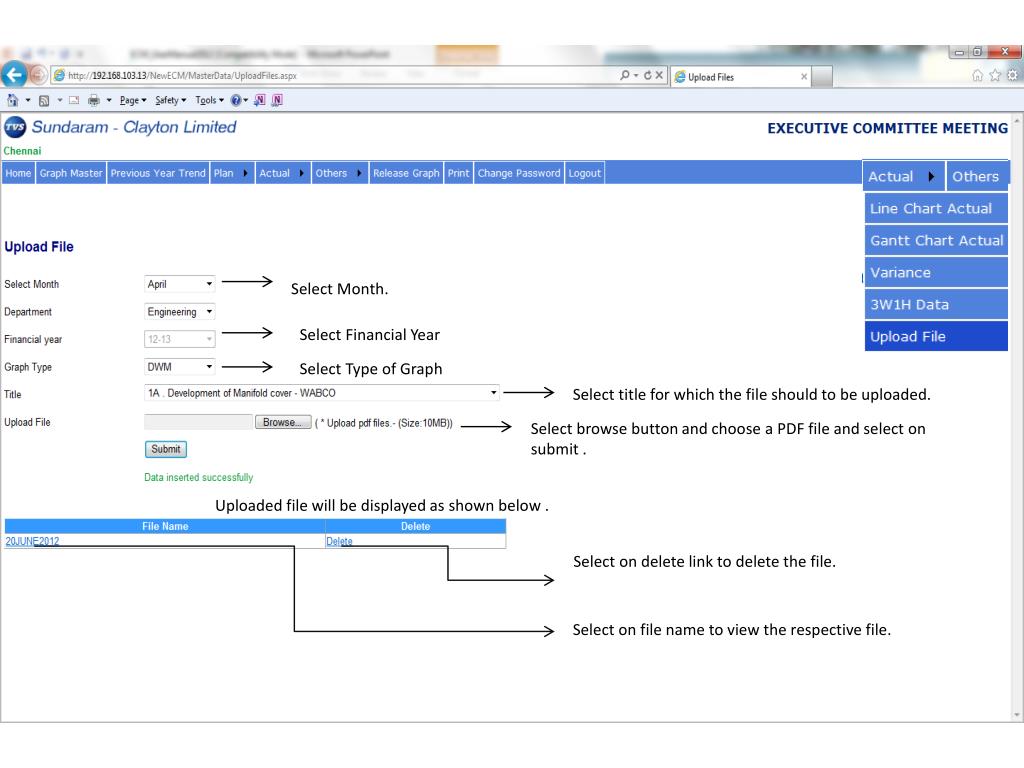
Task: Click the browser Home house icon at top right
Action: (978, 76)
